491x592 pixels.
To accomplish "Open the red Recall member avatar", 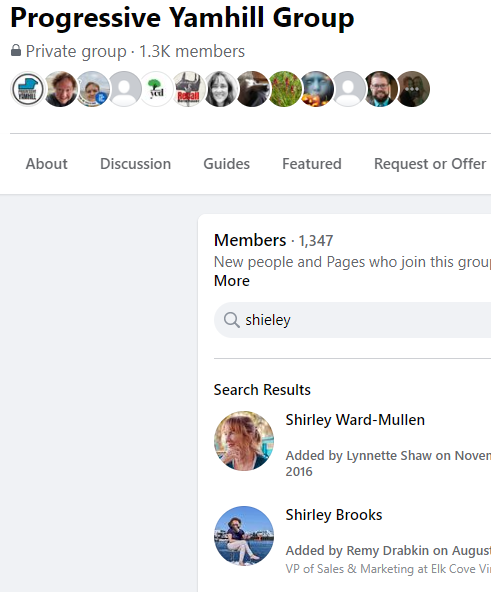I will pos(188,89).
